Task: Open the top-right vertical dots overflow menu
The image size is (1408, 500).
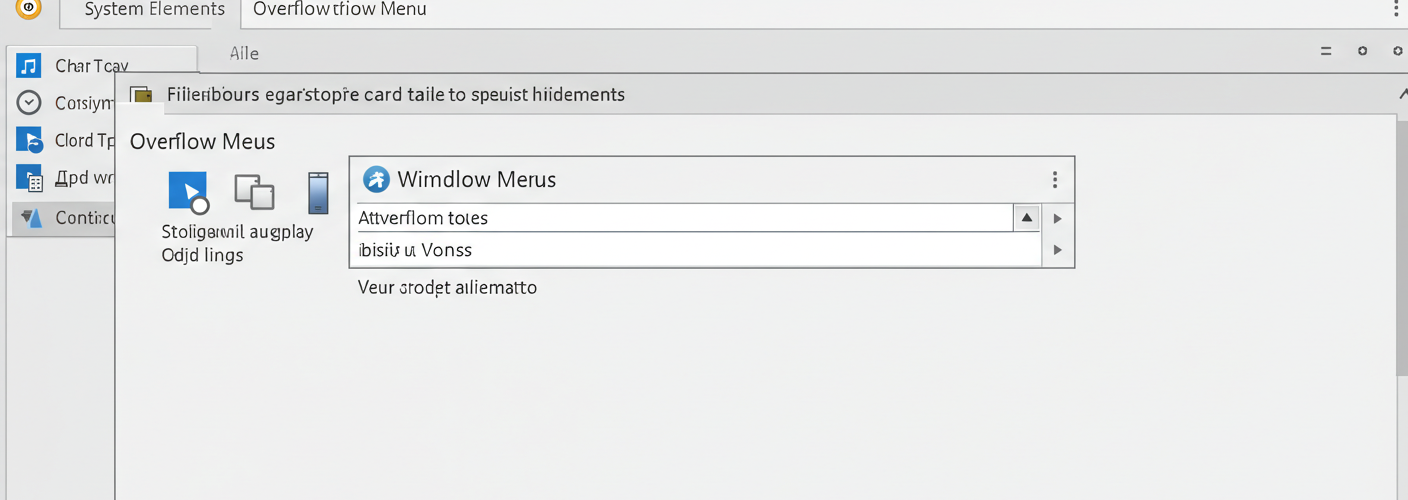Action: pyautogui.click(x=1396, y=9)
